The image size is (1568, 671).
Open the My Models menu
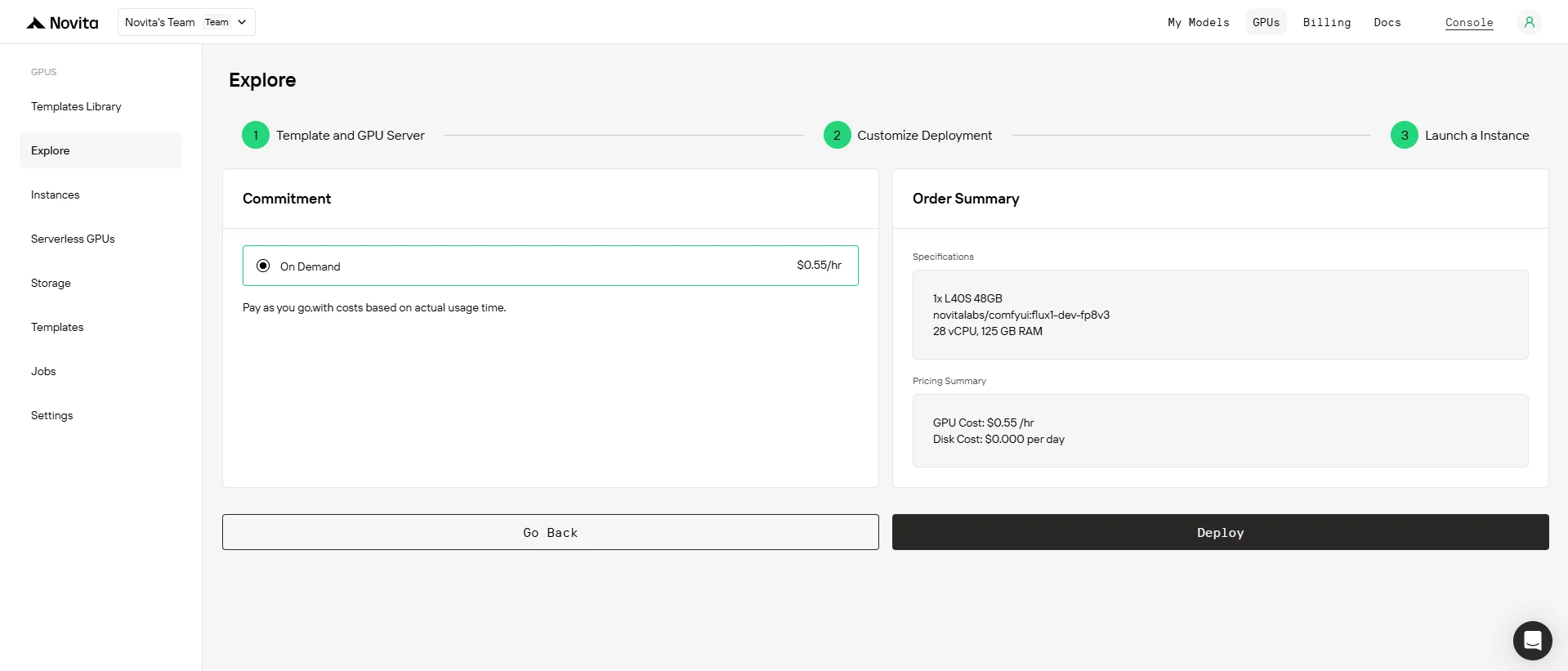[x=1198, y=22]
